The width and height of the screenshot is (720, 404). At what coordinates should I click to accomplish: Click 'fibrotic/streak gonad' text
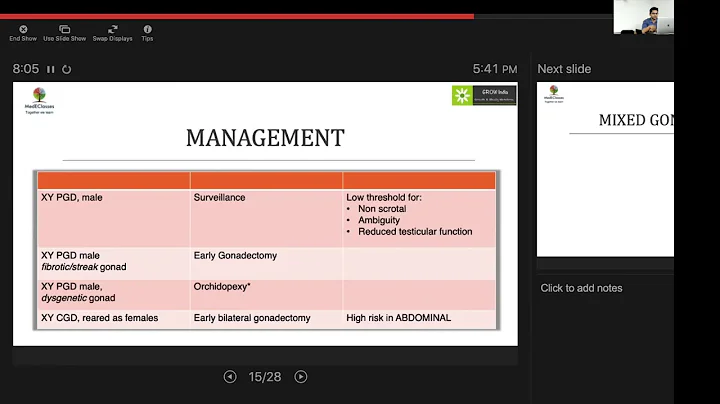[x=84, y=267]
